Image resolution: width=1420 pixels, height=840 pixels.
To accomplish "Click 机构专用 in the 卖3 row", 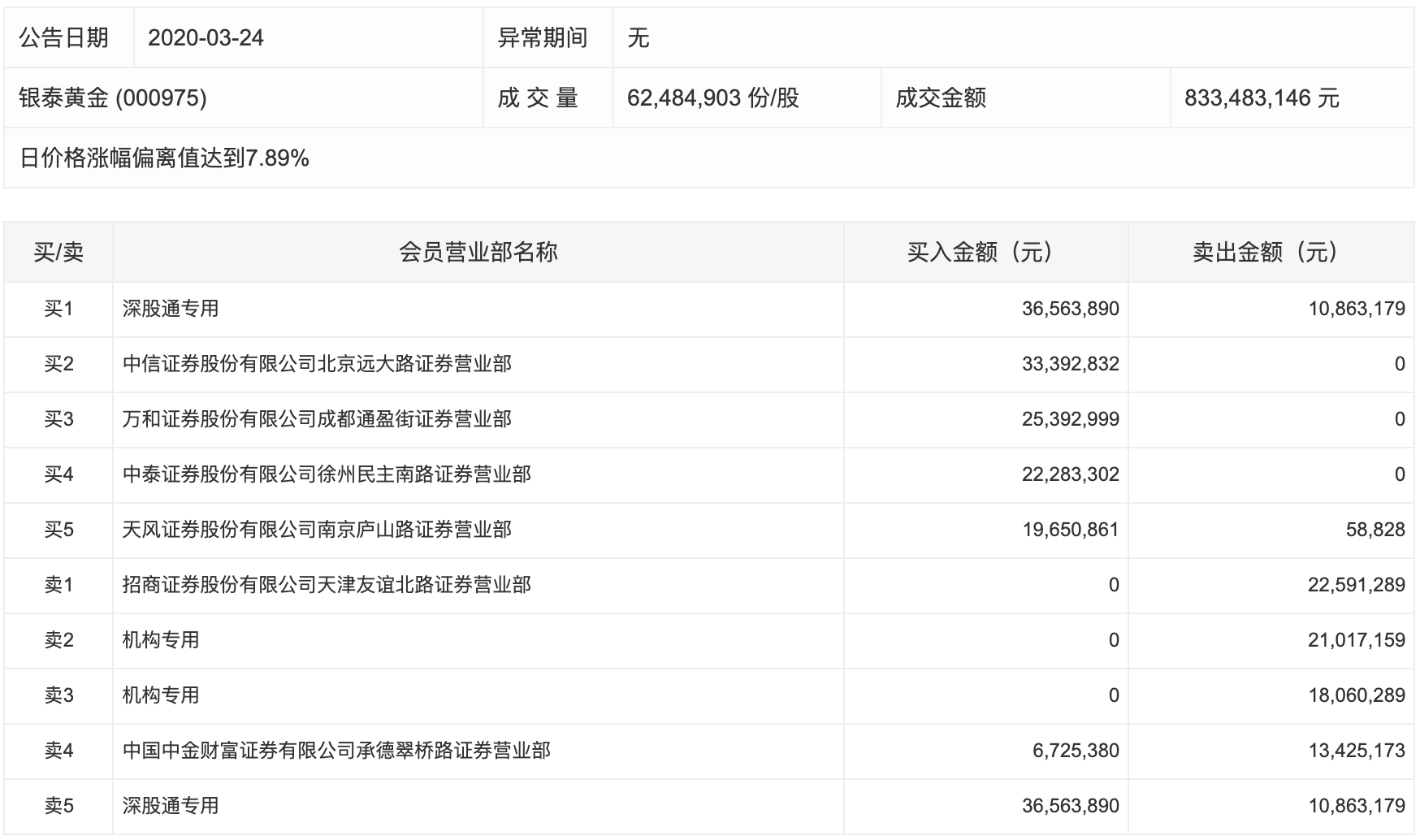I will click(x=161, y=695).
